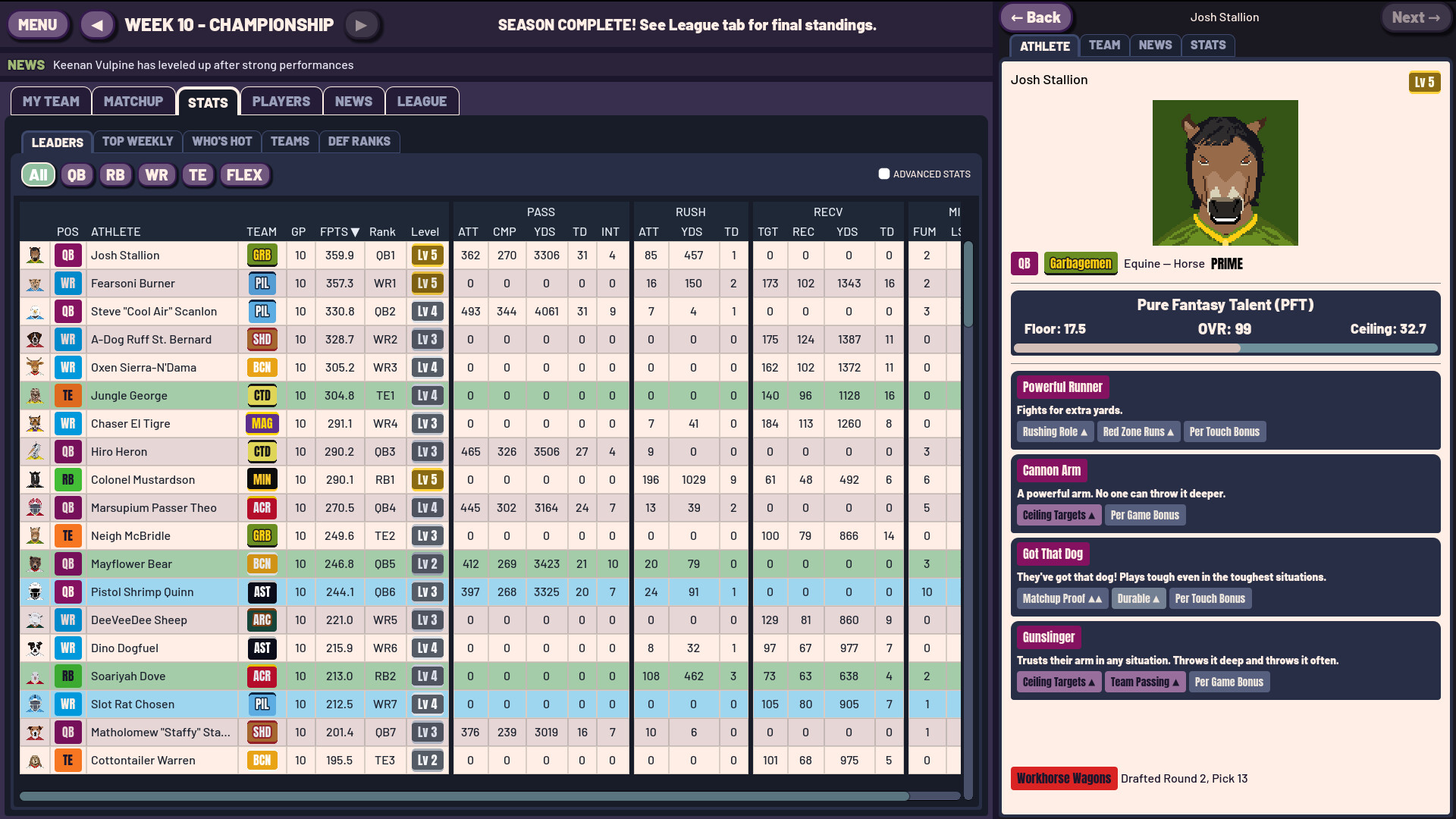Filter leaders by FLEX position
The width and height of the screenshot is (1456, 819).
point(244,175)
